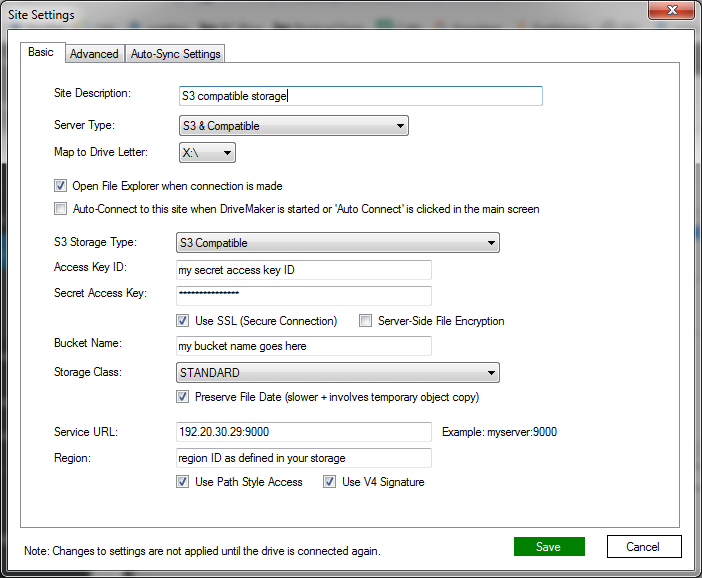Expand the Server Type dropdown

(292, 126)
